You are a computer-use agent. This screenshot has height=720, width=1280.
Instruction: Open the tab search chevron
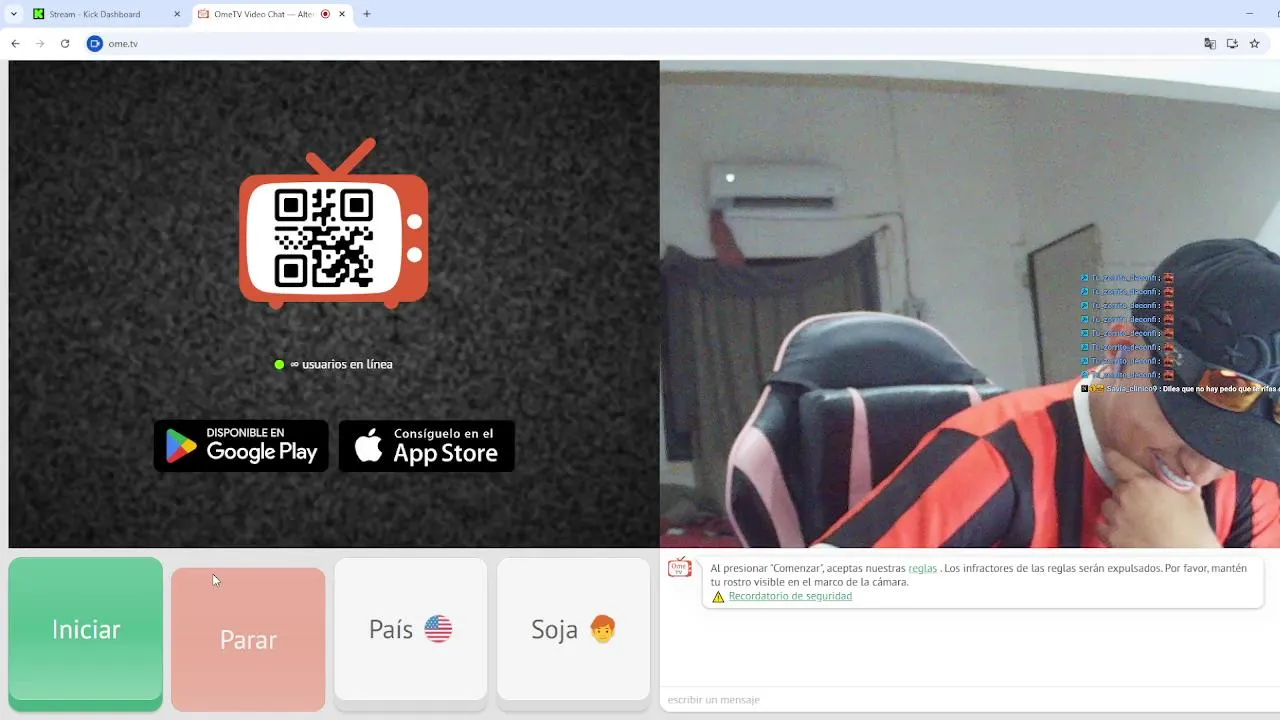14,14
